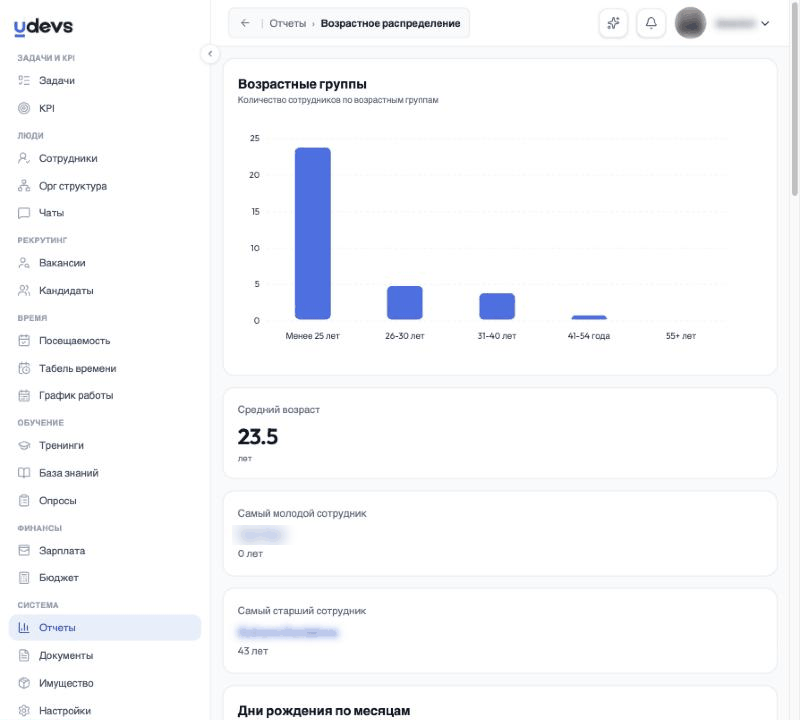The image size is (800, 720).
Task: Click the 43 лет text
Action: tap(253, 651)
